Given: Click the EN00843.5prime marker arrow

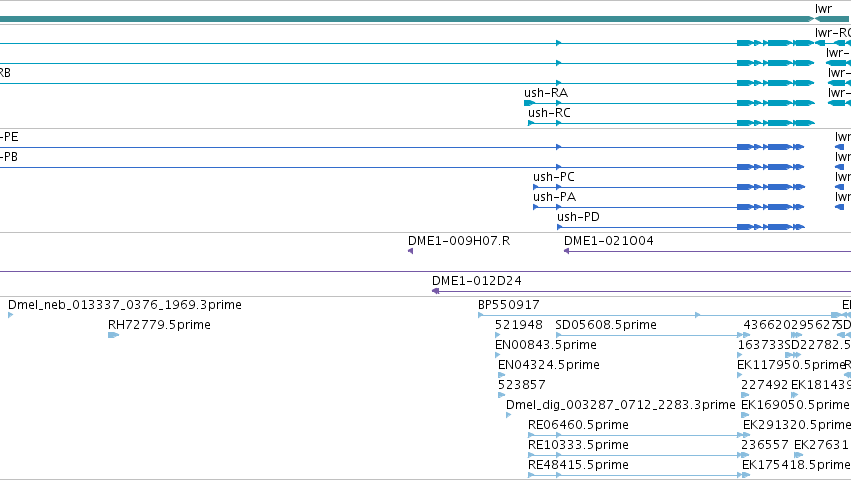Looking at the screenshot, I should (x=498, y=356).
